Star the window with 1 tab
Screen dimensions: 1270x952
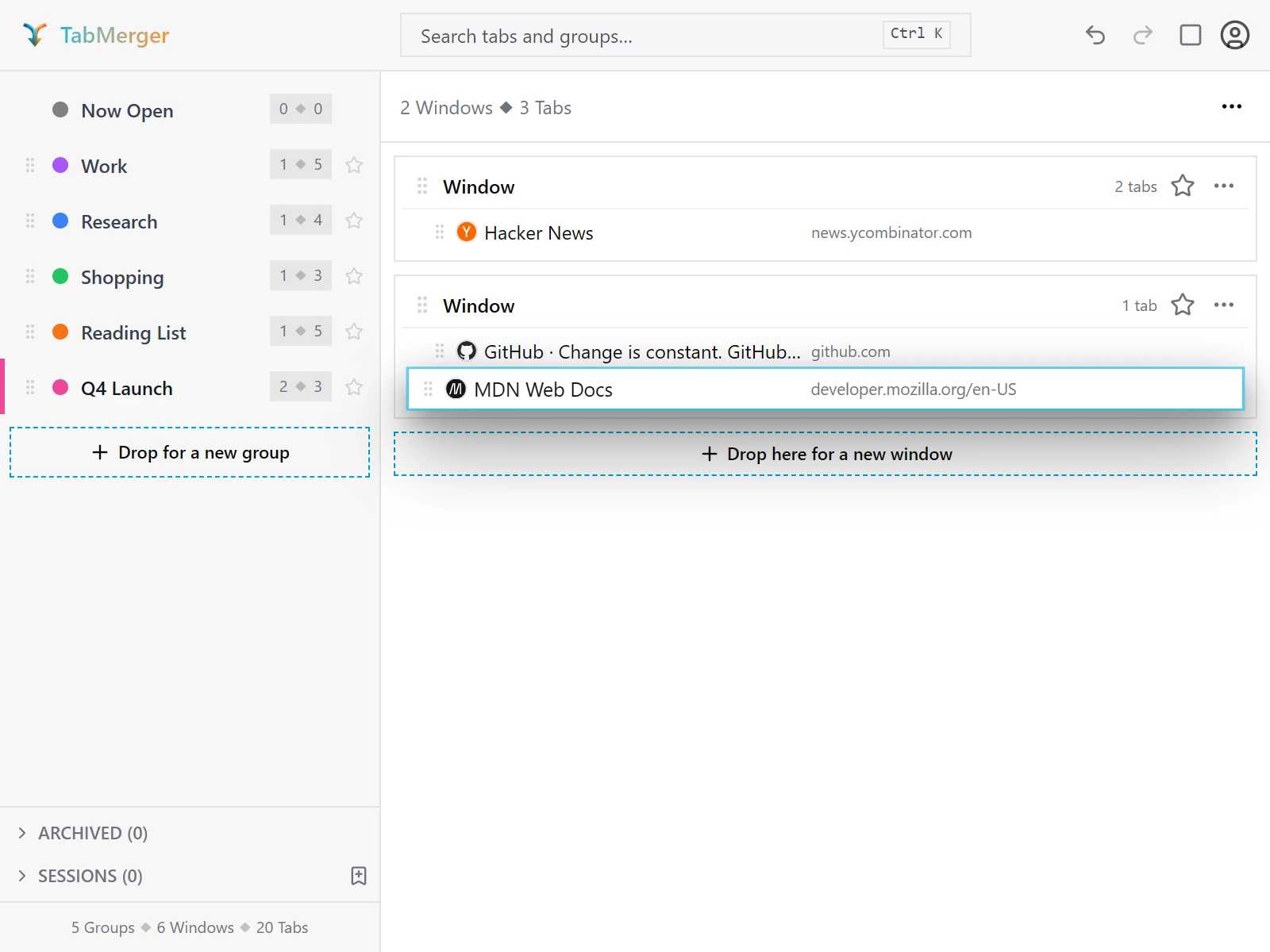[x=1183, y=305]
